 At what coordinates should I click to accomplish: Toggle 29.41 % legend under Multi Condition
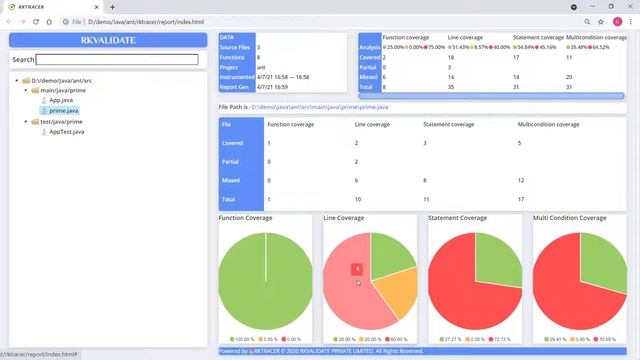(x=556, y=340)
